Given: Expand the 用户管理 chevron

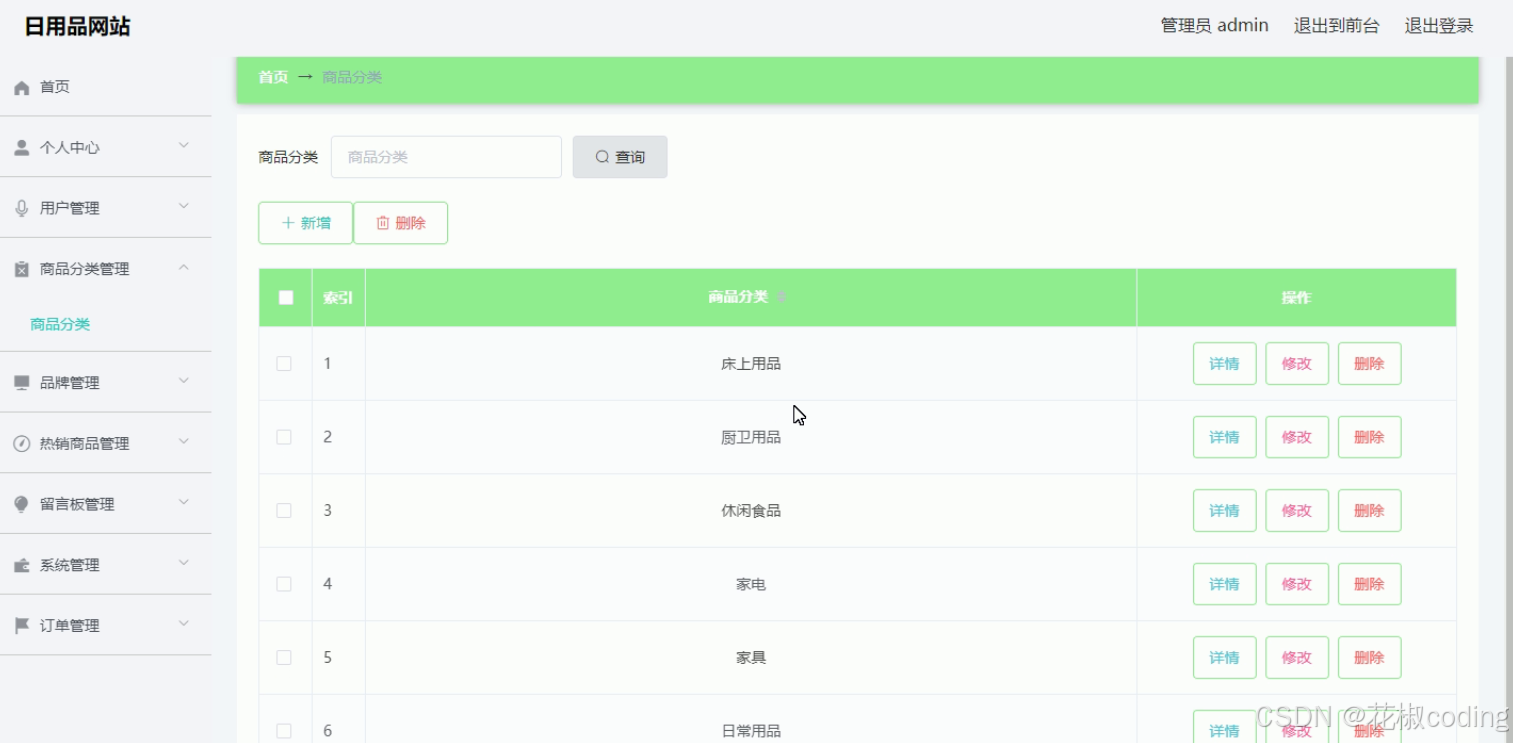Looking at the screenshot, I should pyautogui.click(x=184, y=206).
